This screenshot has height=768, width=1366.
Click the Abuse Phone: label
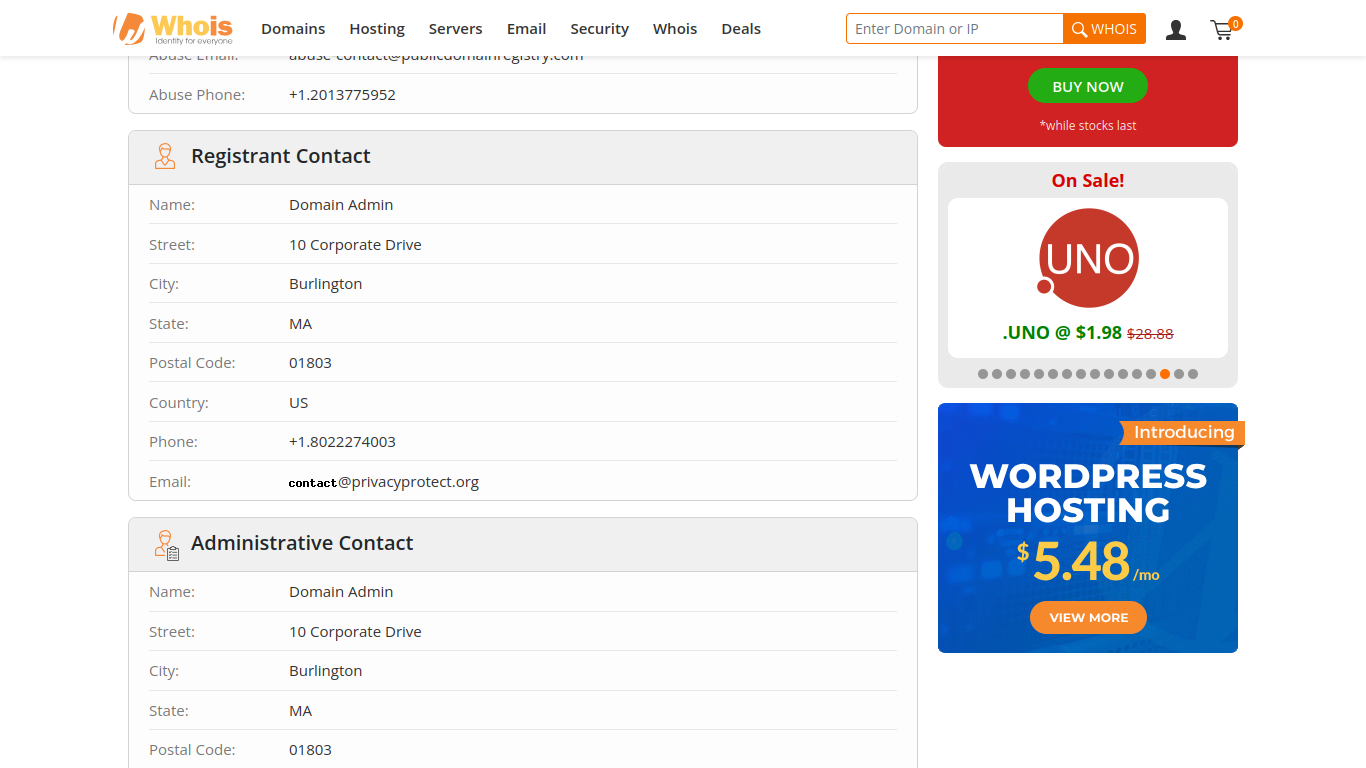(x=197, y=95)
